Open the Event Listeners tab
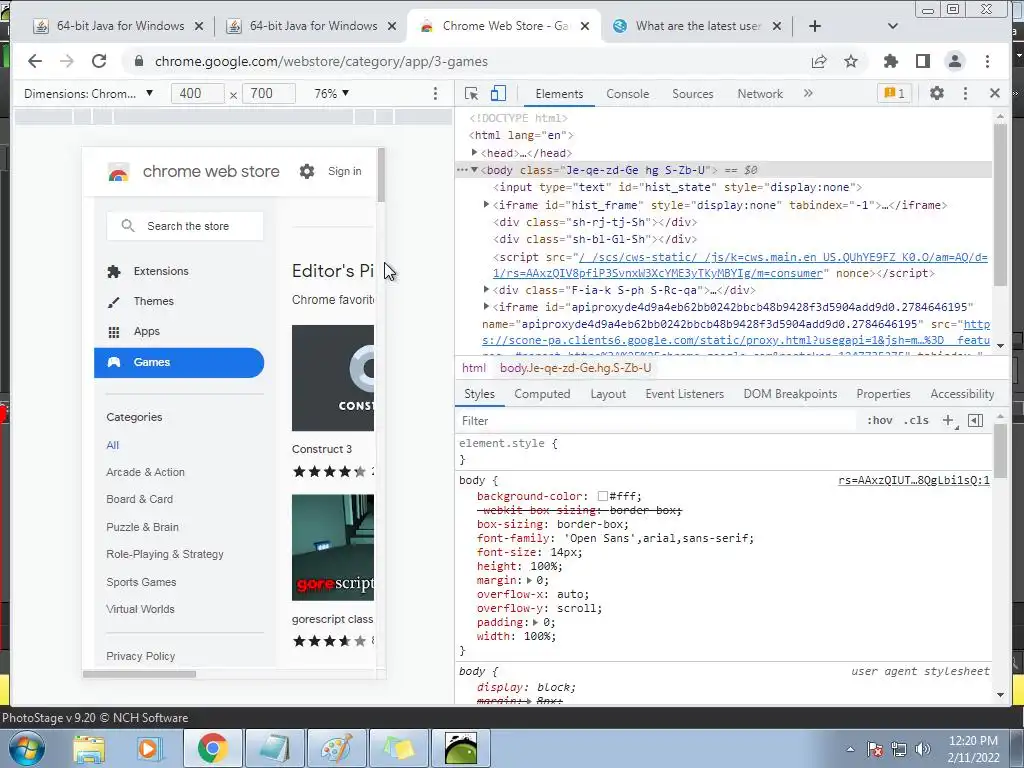 click(684, 394)
